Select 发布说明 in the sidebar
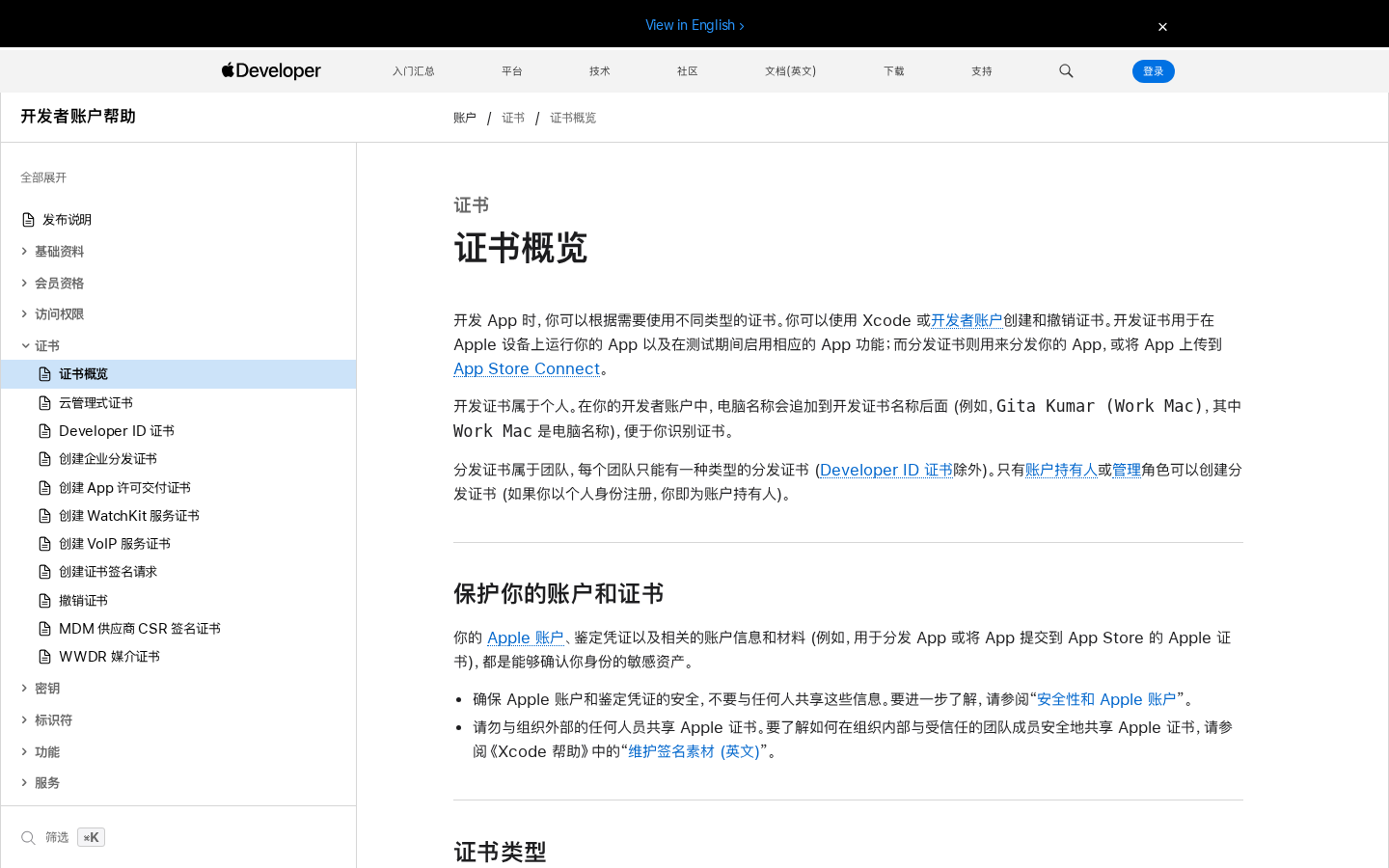Image resolution: width=1389 pixels, height=868 pixels. click(x=67, y=220)
